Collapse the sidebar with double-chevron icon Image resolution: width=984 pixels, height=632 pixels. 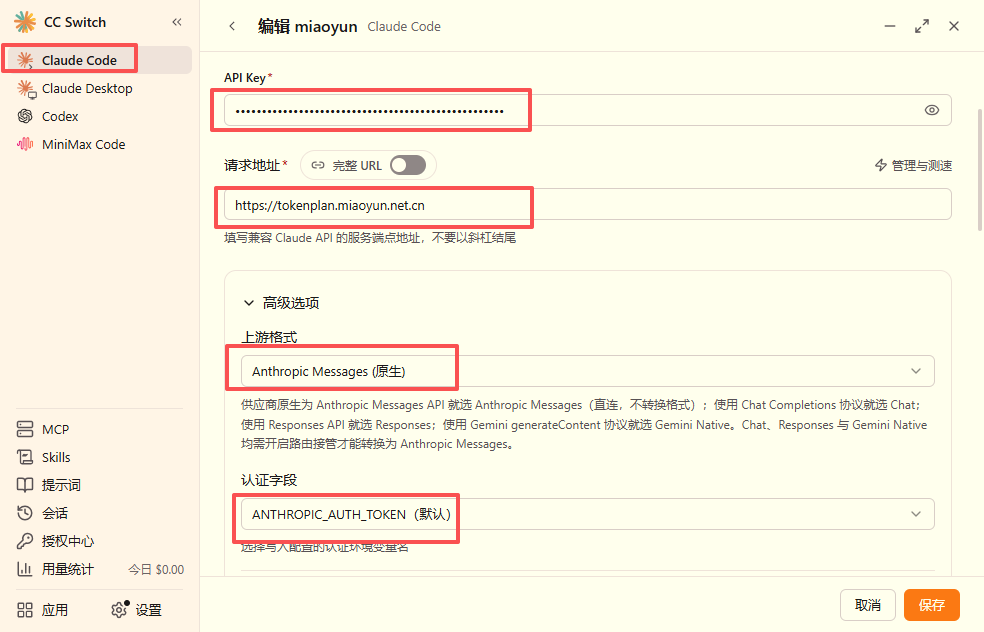pos(177,22)
